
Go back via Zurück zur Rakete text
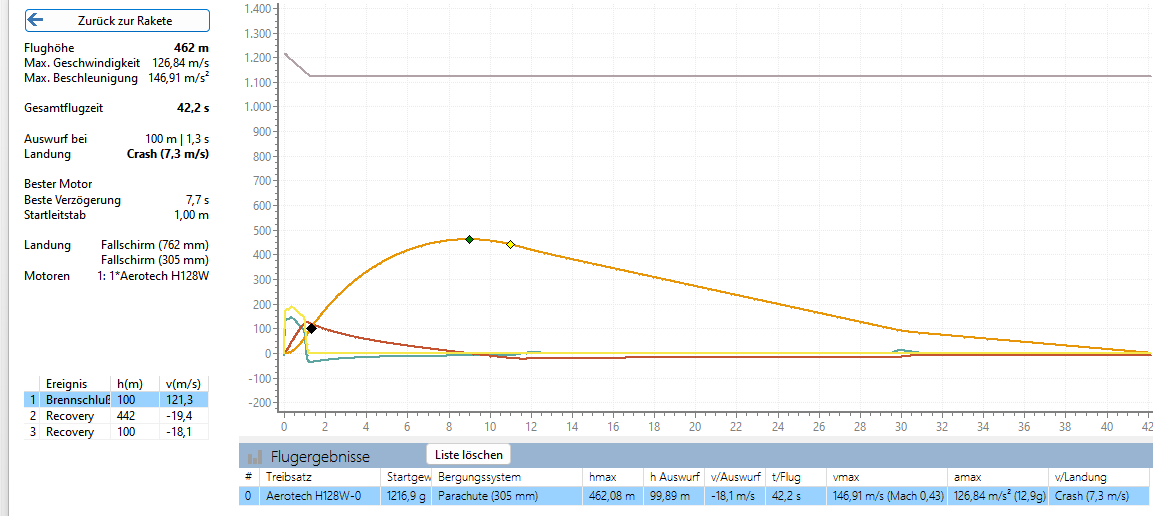[x=125, y=20]
